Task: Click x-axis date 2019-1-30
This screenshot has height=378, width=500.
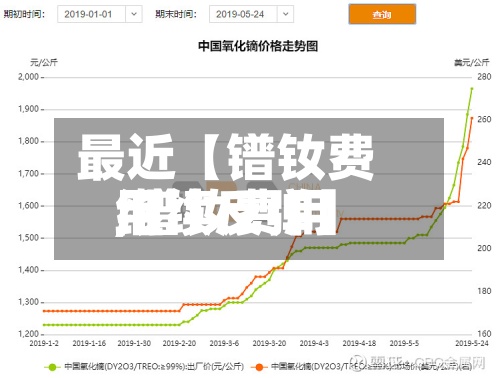Action: (x=134, y=343)
